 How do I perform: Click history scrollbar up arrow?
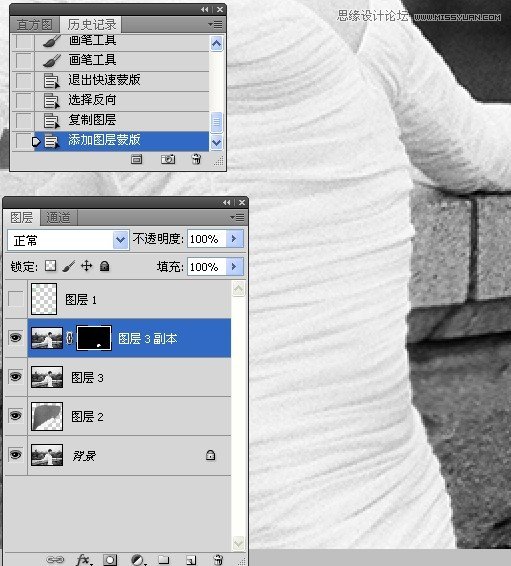click(217, 44)
